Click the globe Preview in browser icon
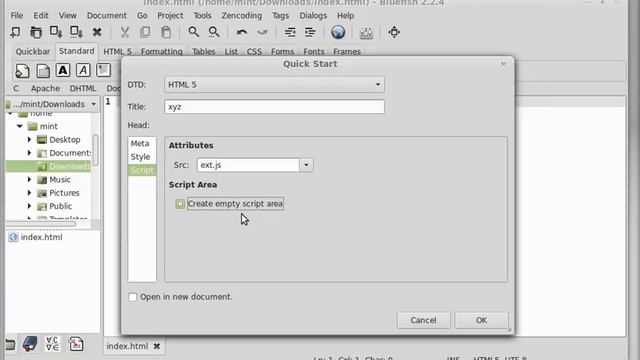The width and height of the screenshot is (640, 360). coord(338,32)
